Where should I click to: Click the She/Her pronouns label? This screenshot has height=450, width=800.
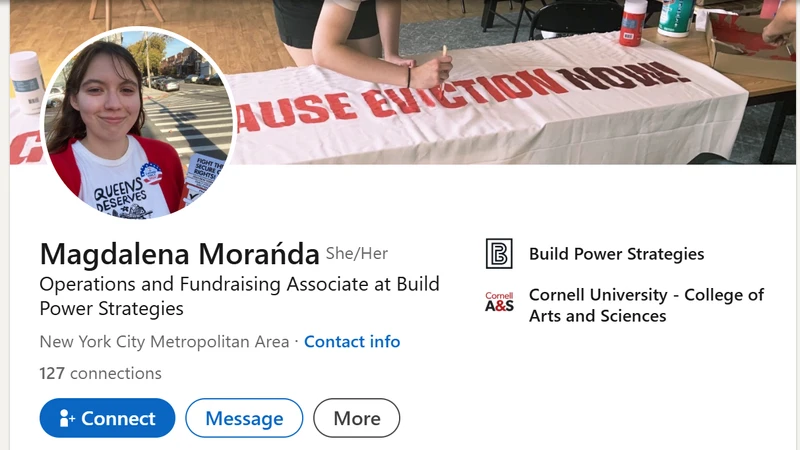point(357,253)
